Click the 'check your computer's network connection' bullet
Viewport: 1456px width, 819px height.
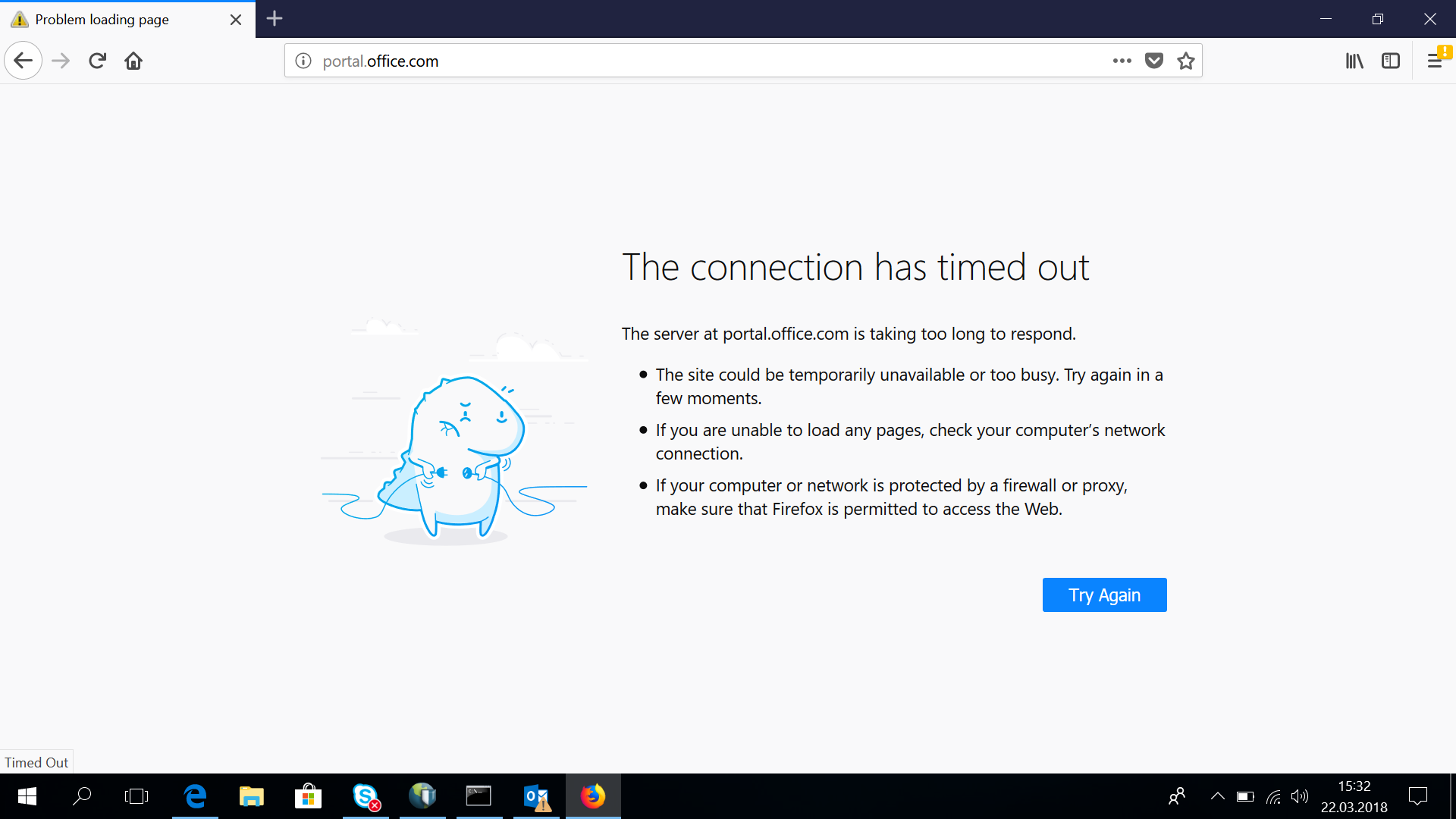pos(910,441)
